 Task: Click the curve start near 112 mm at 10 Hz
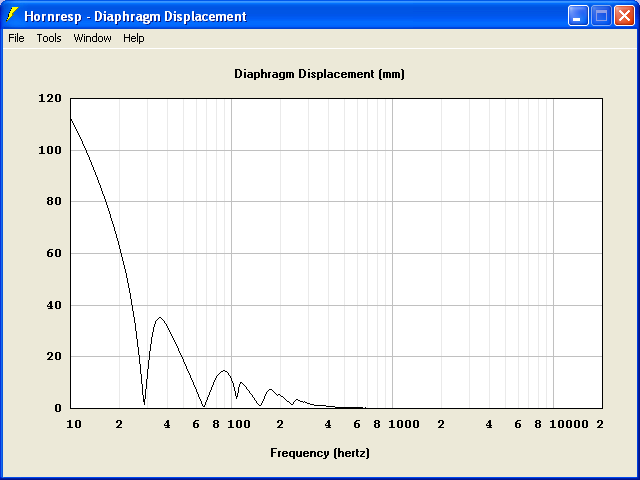click(x=71, y=119)
